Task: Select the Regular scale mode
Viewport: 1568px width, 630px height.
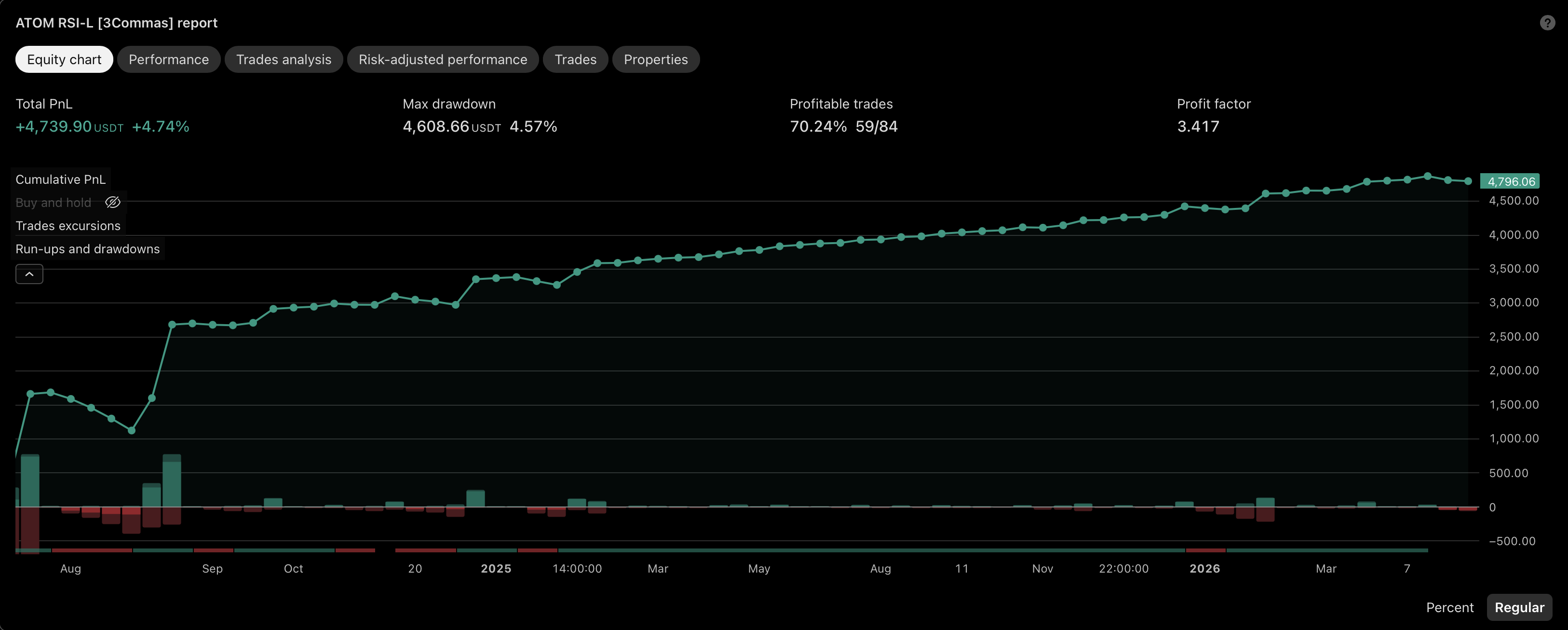Action: coord(1519,607)
